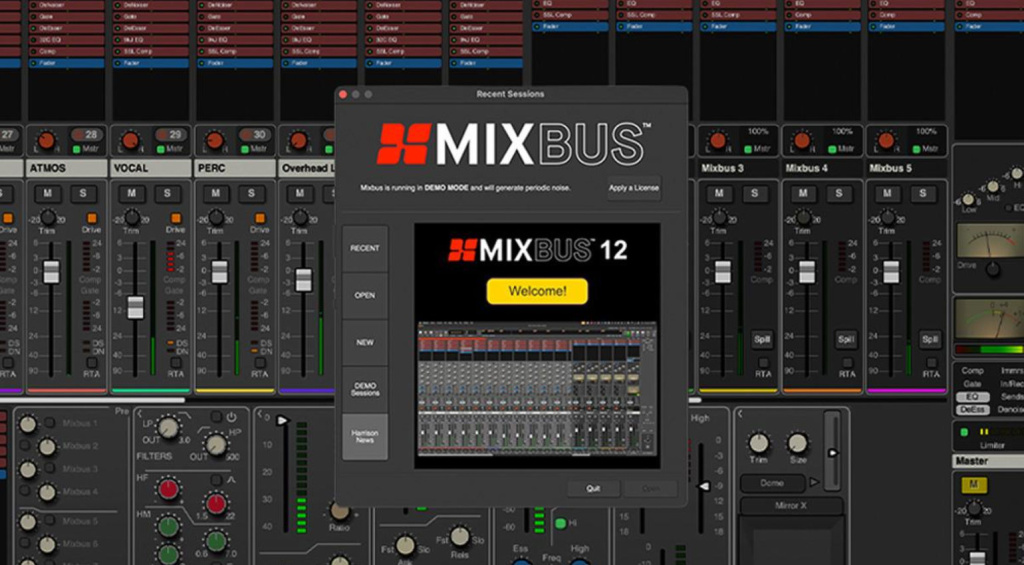Image resolution: width=1024 pixels, height=565 pixels.
Task: Click the master EQ Low knob
Action: point(968,200)
